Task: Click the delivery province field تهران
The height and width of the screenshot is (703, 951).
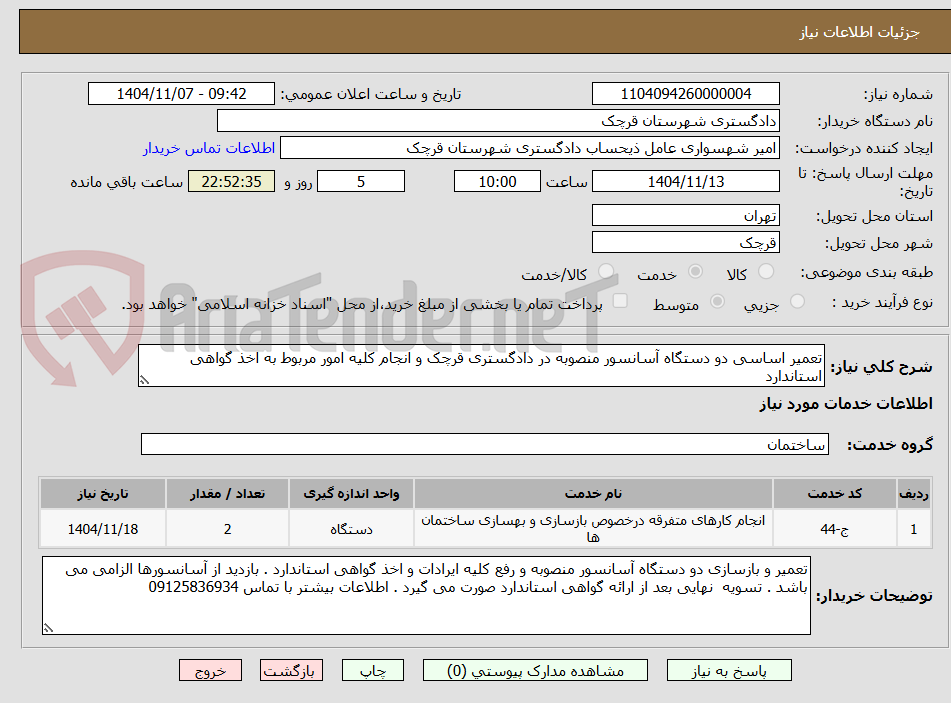Action: [x=686, y=215]
